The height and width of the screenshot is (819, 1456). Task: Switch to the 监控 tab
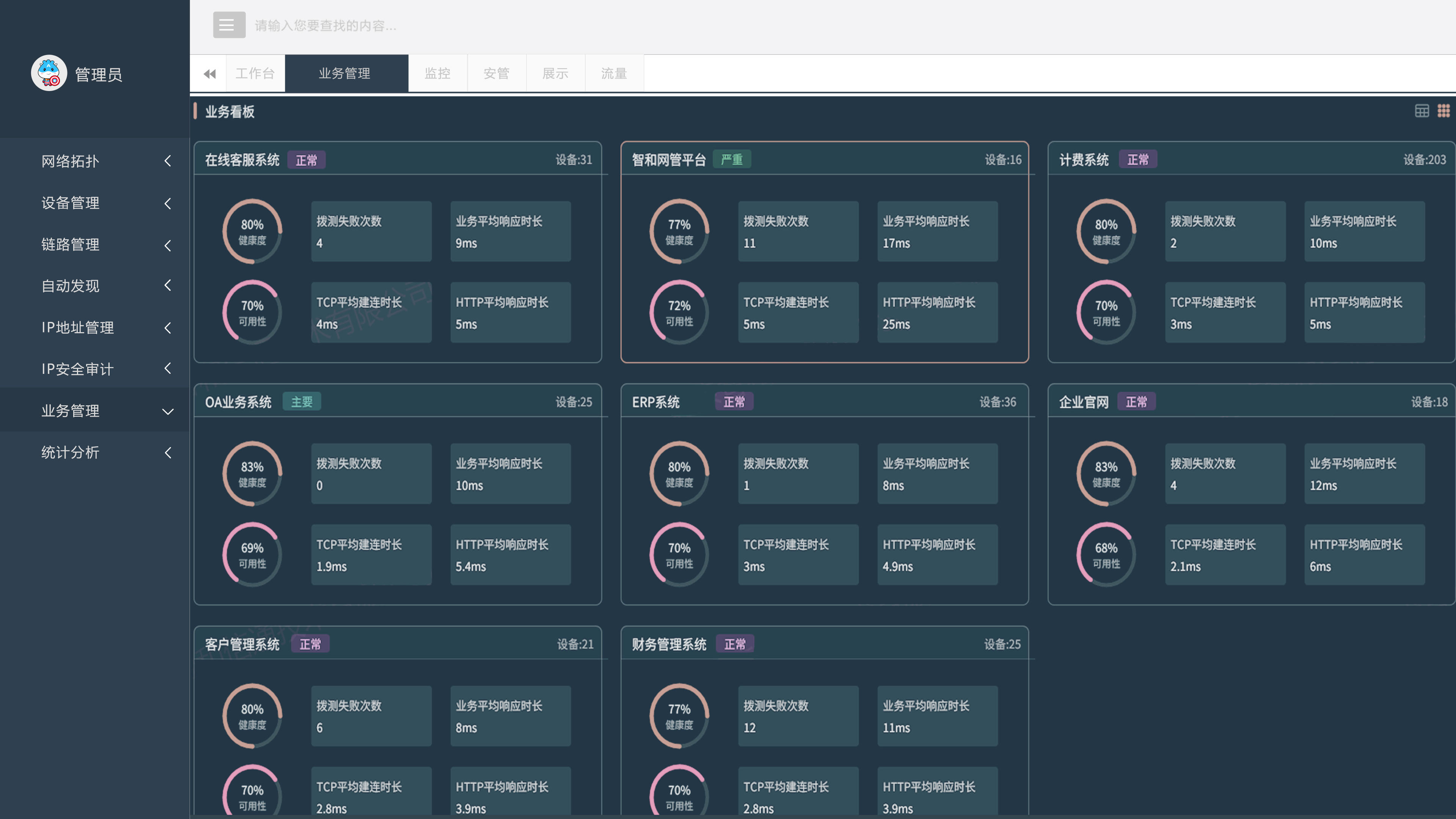point(438,74)
